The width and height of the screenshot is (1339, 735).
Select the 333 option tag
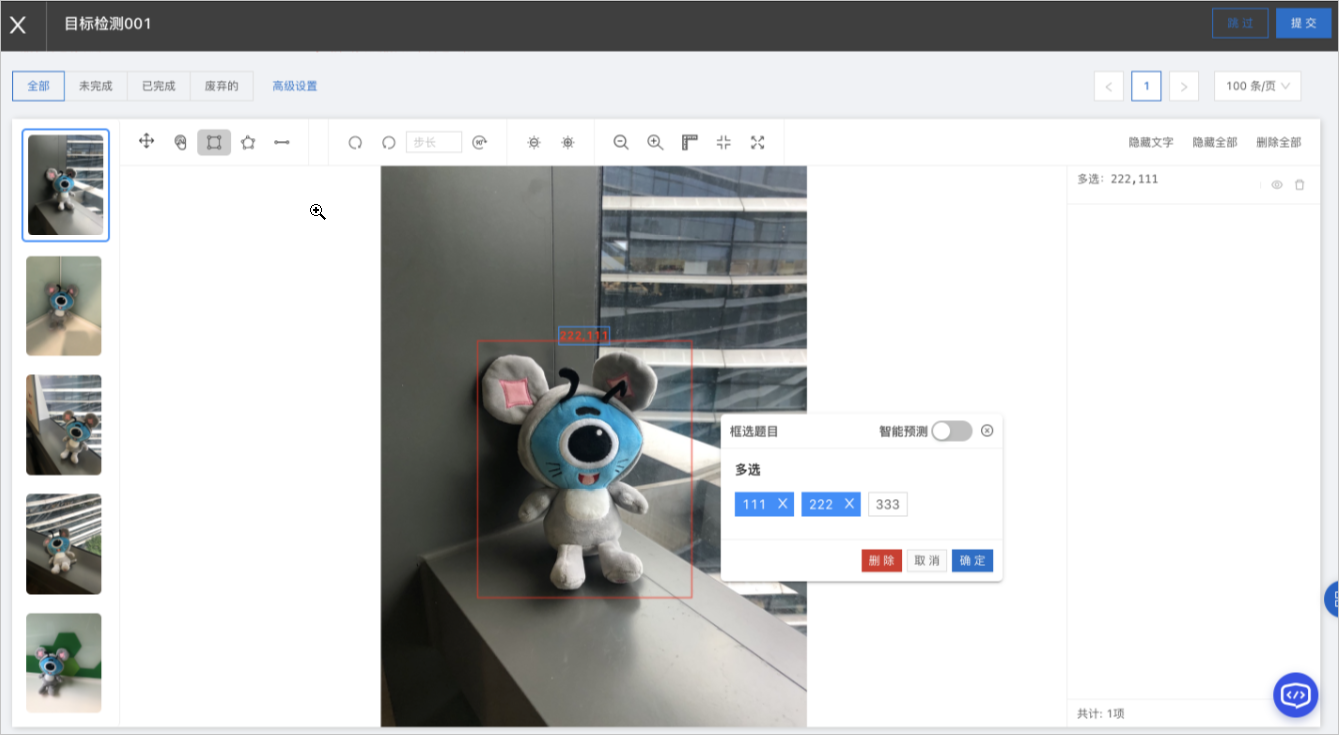(x=888, y=504)
